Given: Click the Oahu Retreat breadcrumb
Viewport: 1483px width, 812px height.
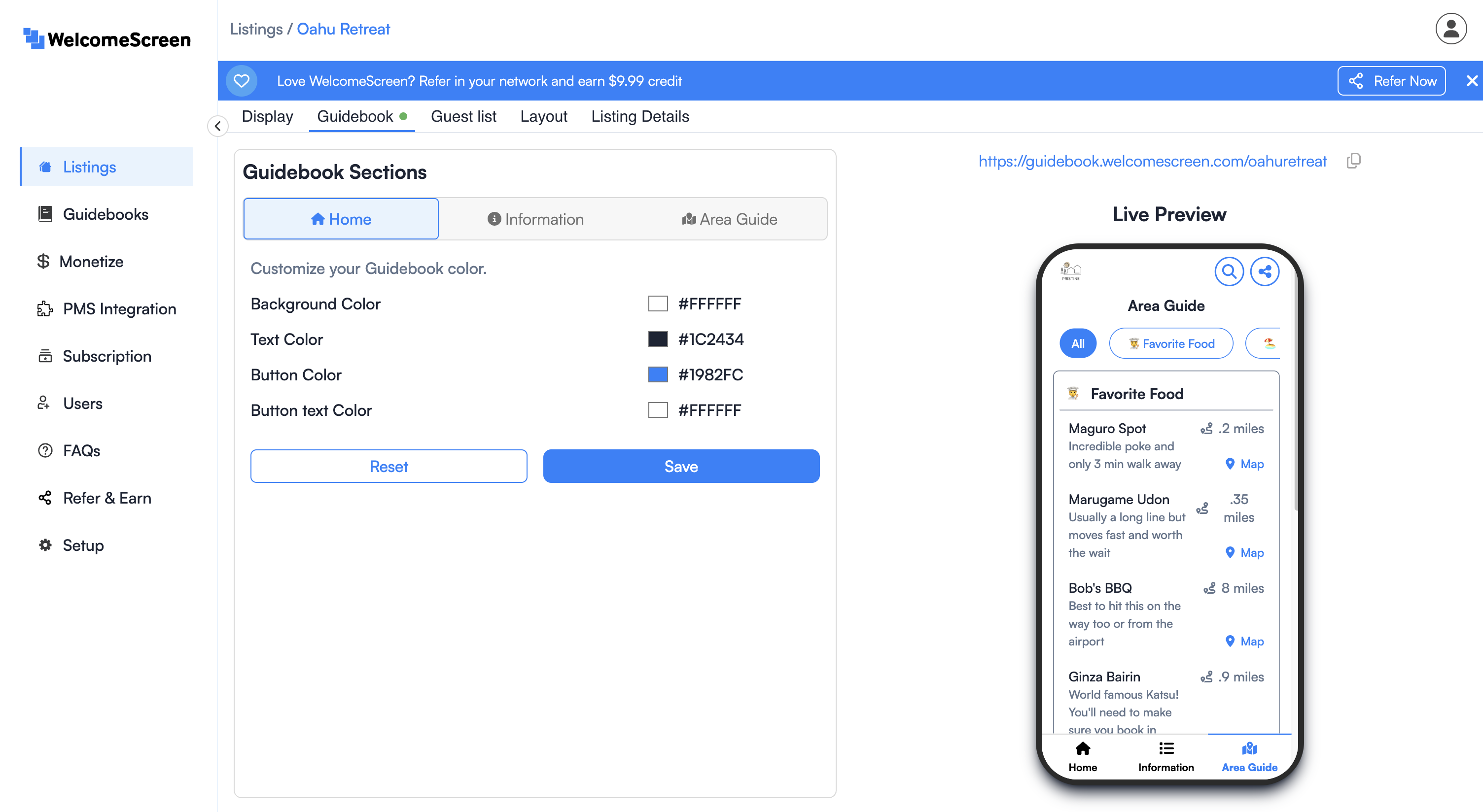Looking at the screenshot, I should click(x=343, y=29).
